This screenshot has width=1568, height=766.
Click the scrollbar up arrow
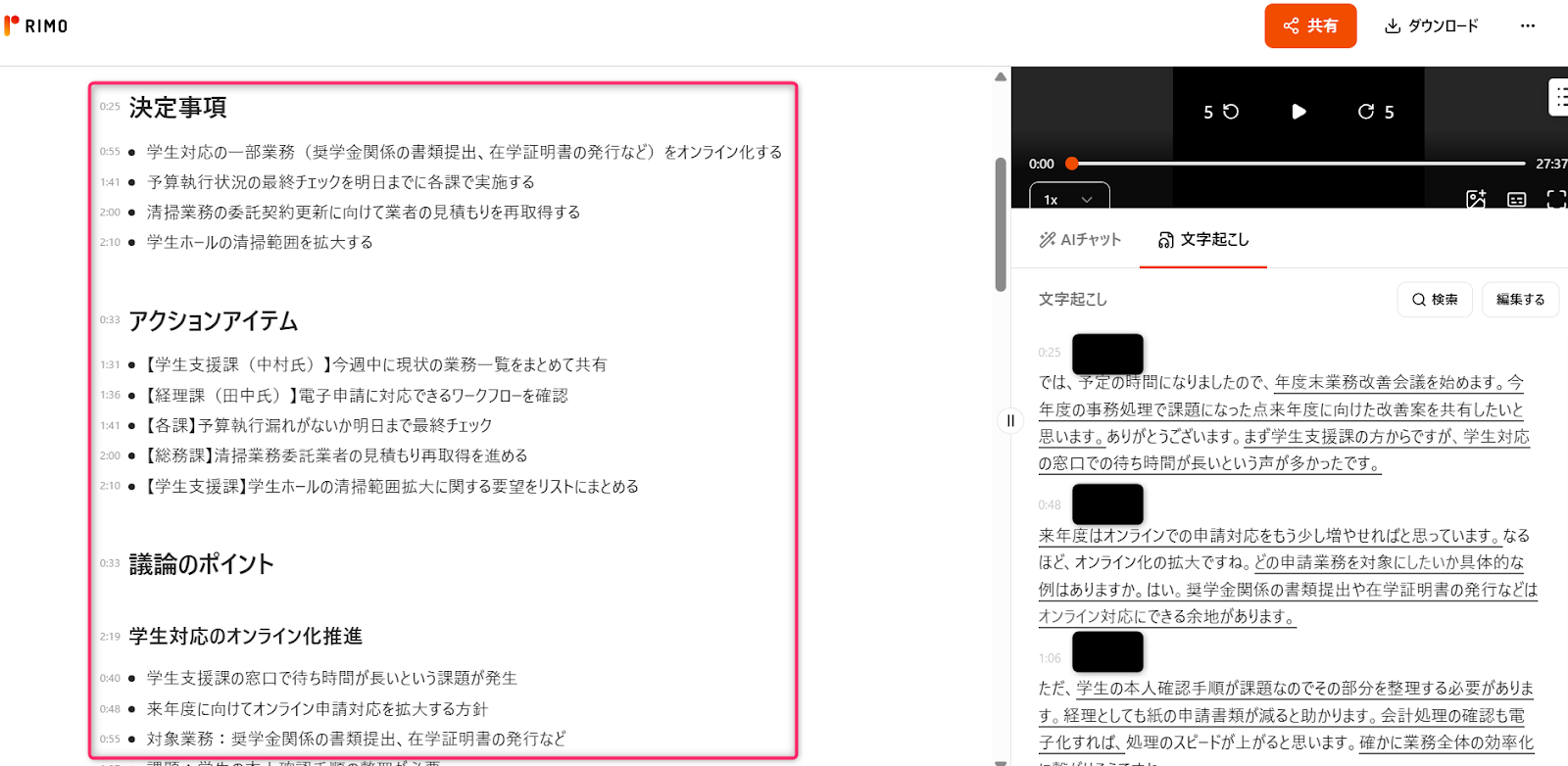point(1001,76)
